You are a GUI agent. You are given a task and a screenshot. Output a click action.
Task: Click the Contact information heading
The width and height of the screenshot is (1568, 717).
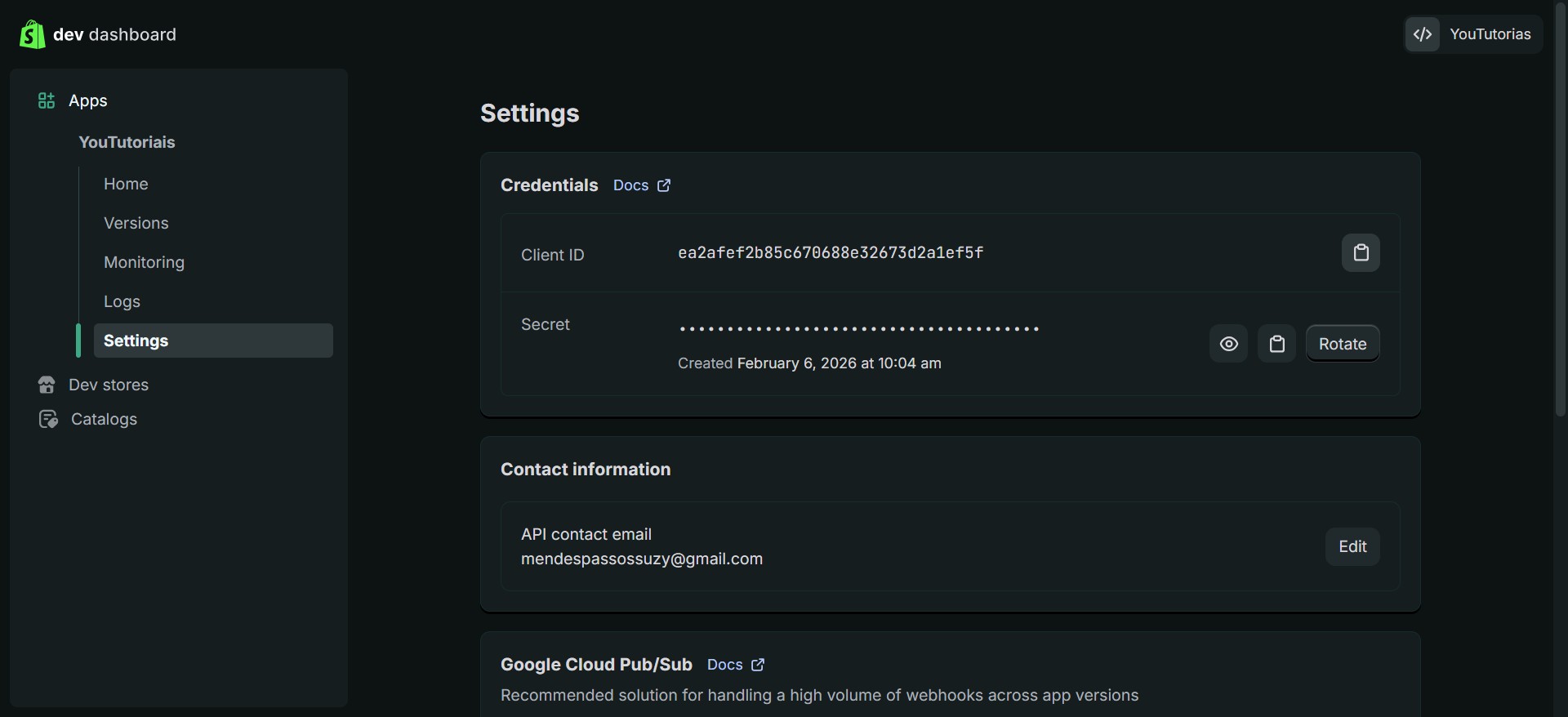click(586, 470)
